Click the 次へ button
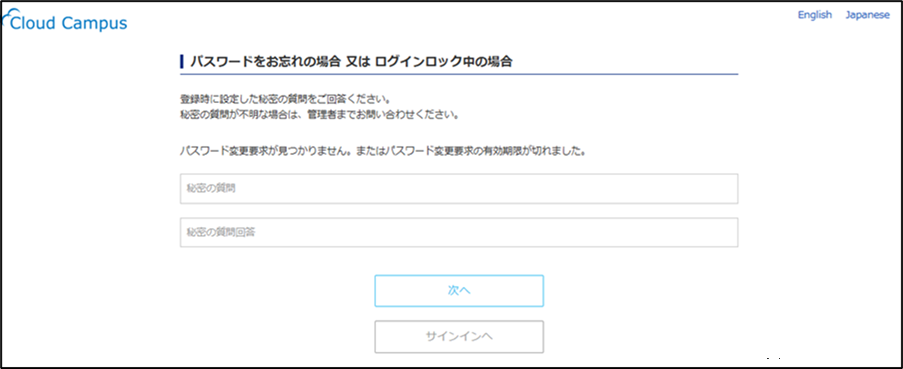The image size is (903, 369). [459, 291]
